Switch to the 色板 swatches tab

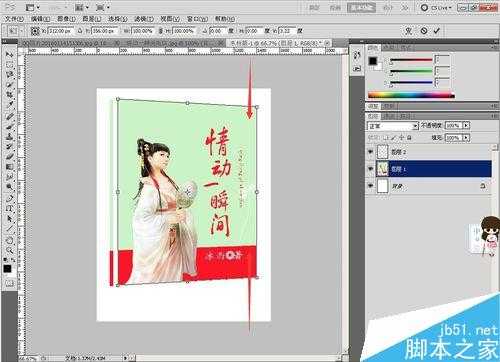tap(388, 48)
